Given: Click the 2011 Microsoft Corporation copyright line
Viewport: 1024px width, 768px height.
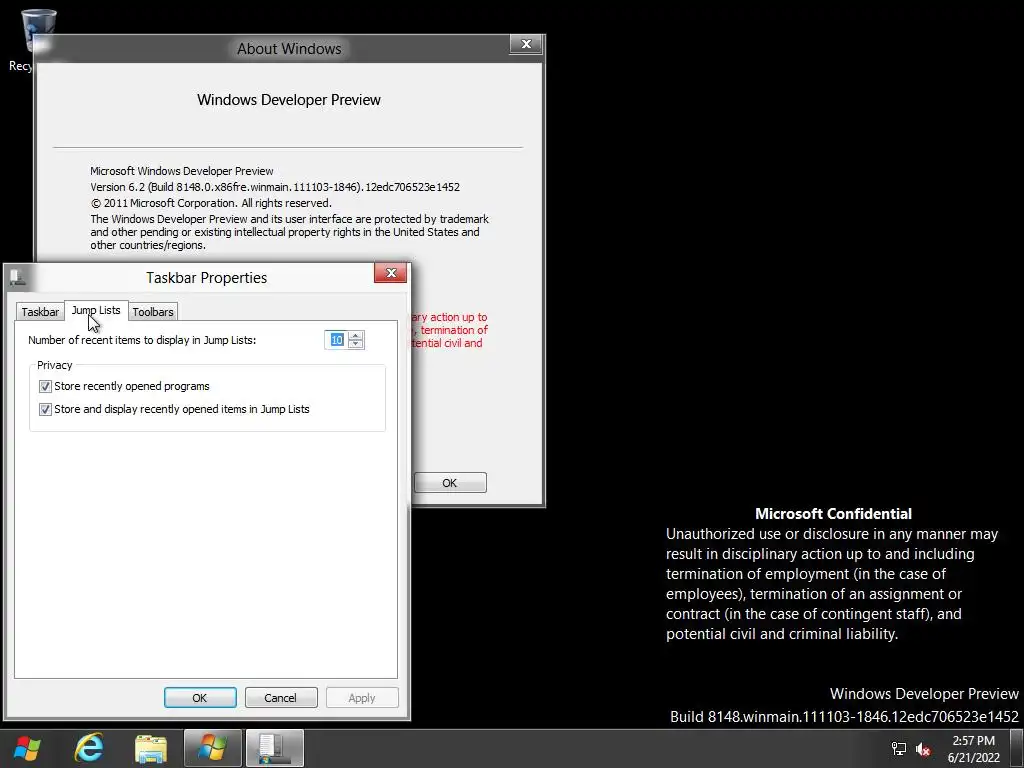Looking at the screenshot, I should (211, 203).
